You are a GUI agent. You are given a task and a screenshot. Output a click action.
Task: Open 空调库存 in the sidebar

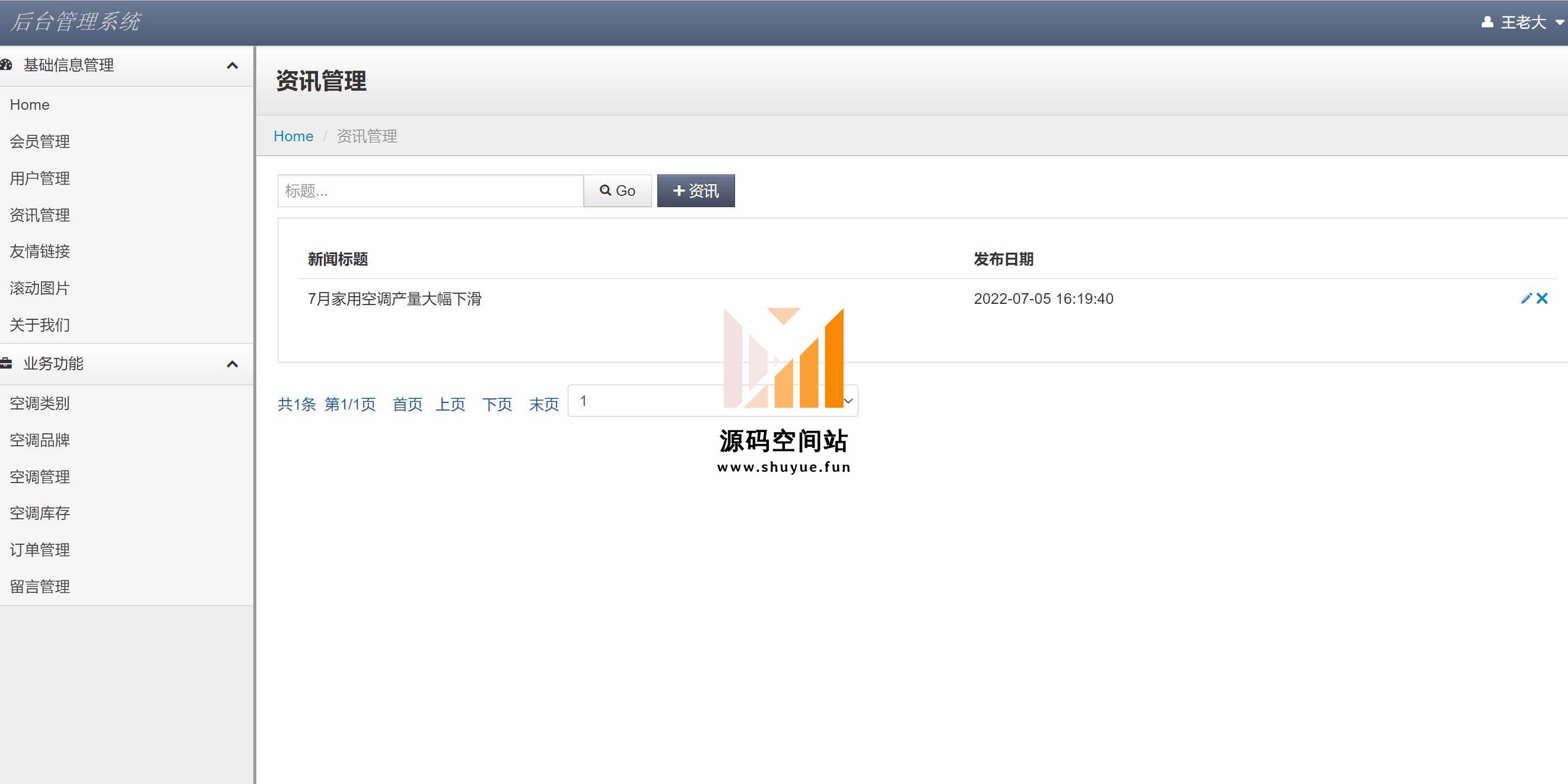pyautogui.click(x=40, y=513)
